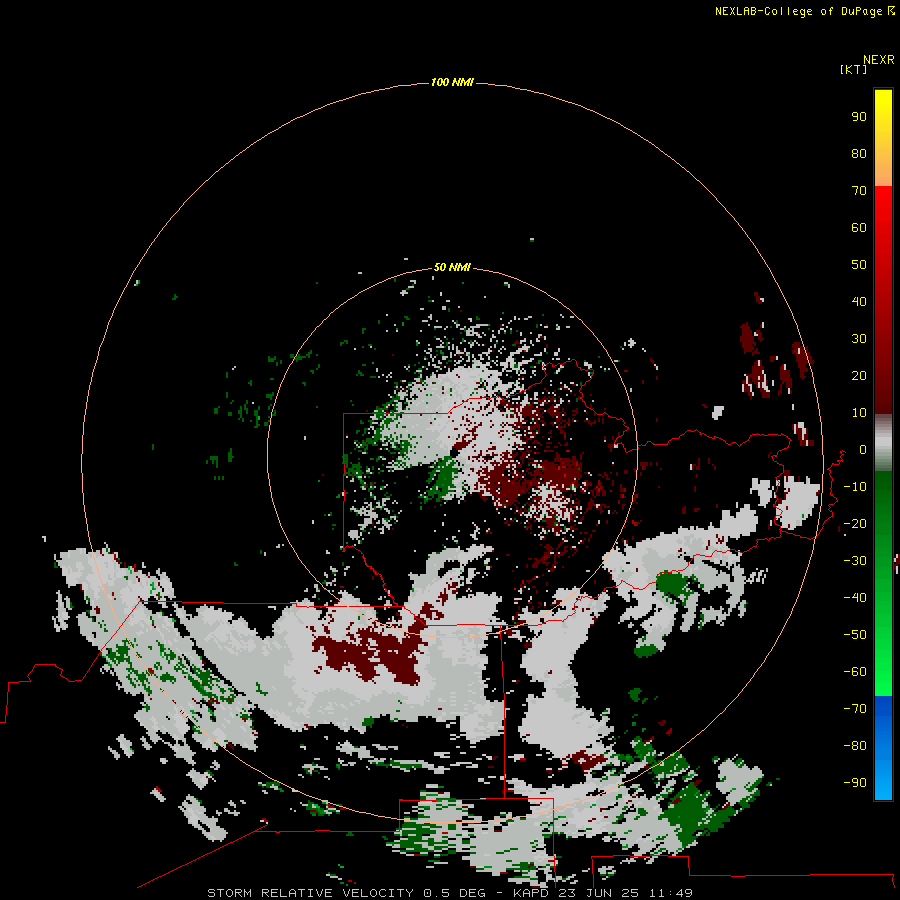The width and height of the screenshot is (900, 900).
Task: Click the [KT] units label
Action: pyautogui.click(x=854, y=69)
